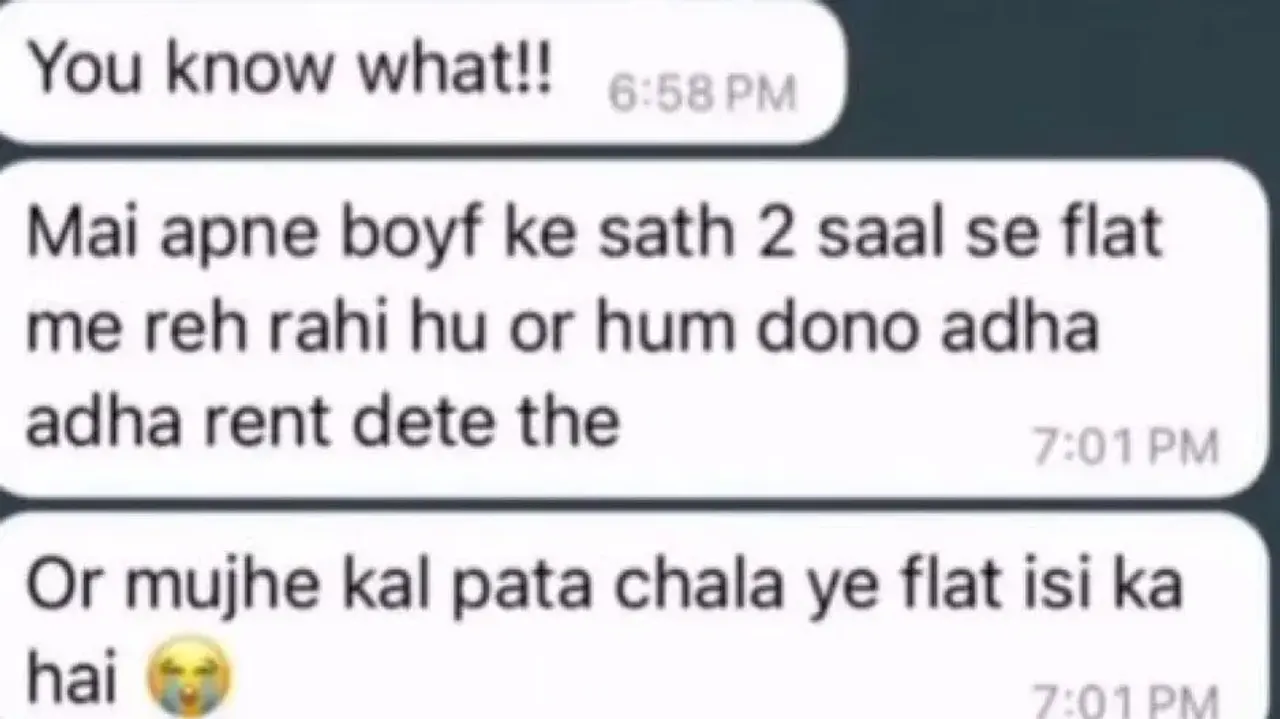Click the 7:01 PM timestamp beside "dete the"

coord(1126,448)
